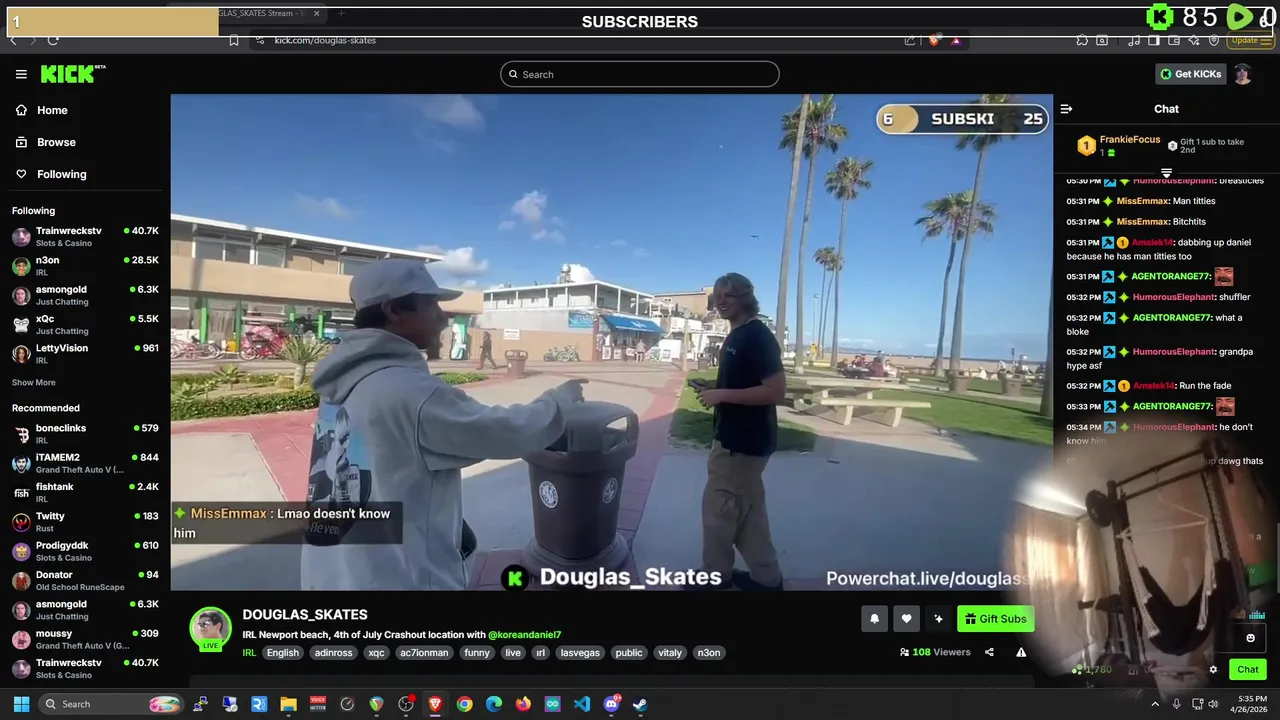Click the Windows taskbar Search box
This screenshot has height=720, width=1280.
pyautogui.click(x=112, y=704)
